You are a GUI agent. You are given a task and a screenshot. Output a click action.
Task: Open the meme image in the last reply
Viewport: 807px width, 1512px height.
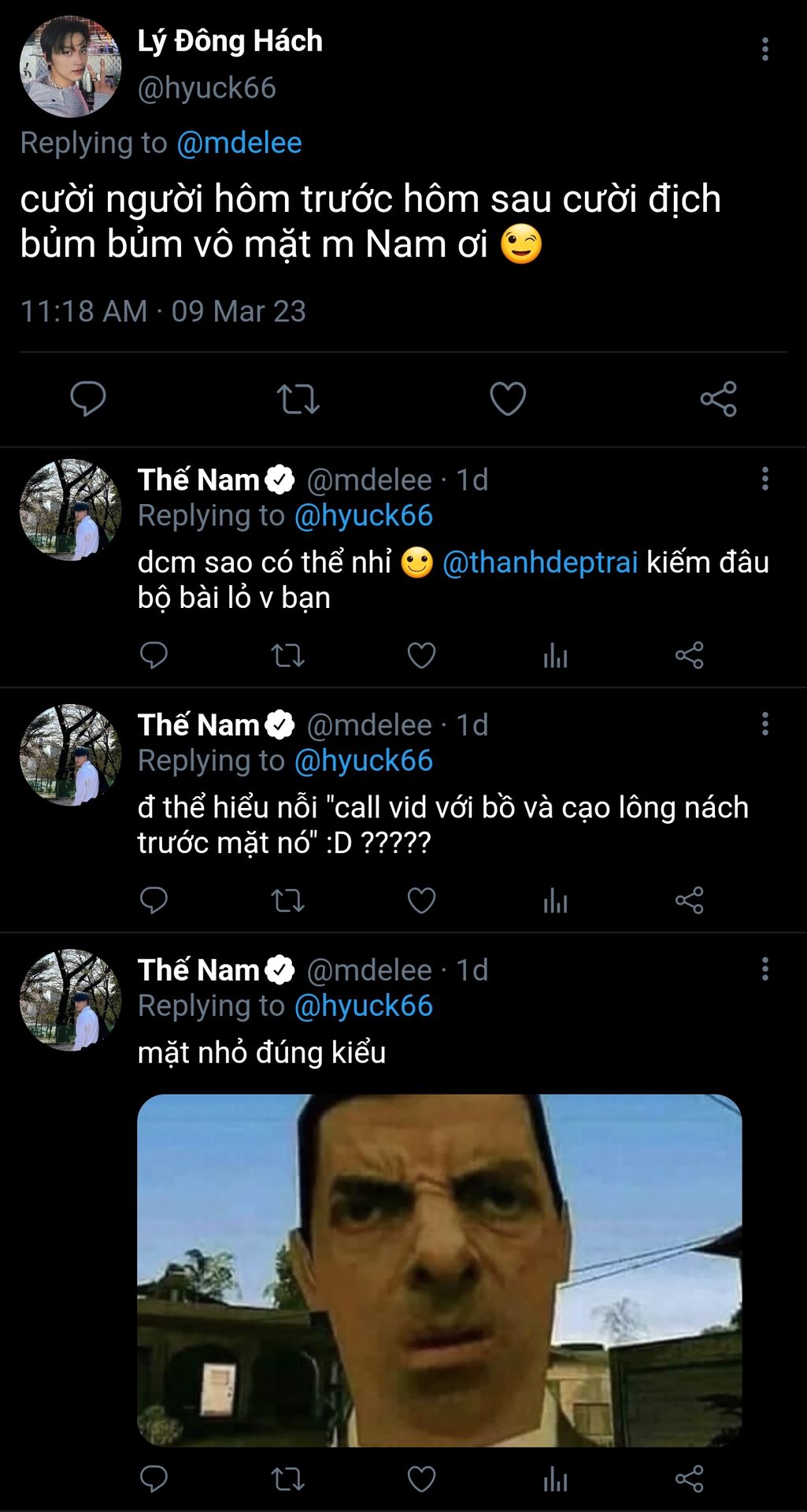(x=439, y=1269)
